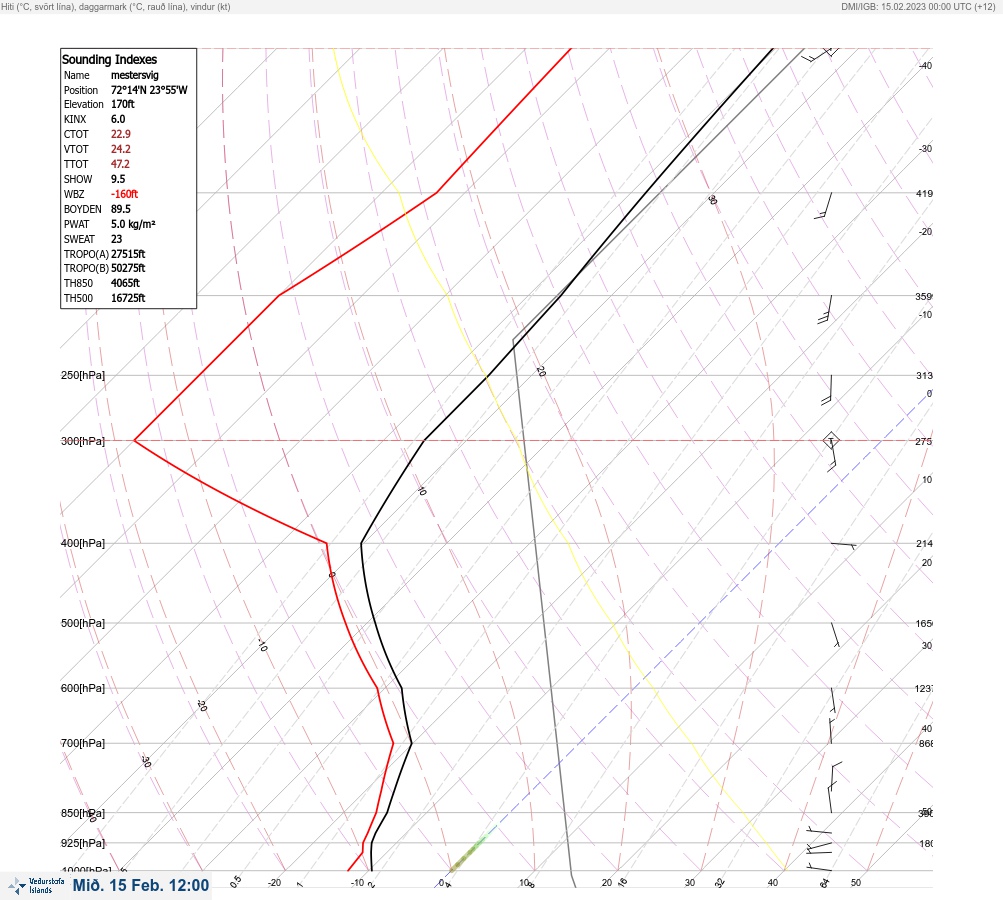Click the 0.5 mixing ratio label
The image size is (1003, 900).
235,881
